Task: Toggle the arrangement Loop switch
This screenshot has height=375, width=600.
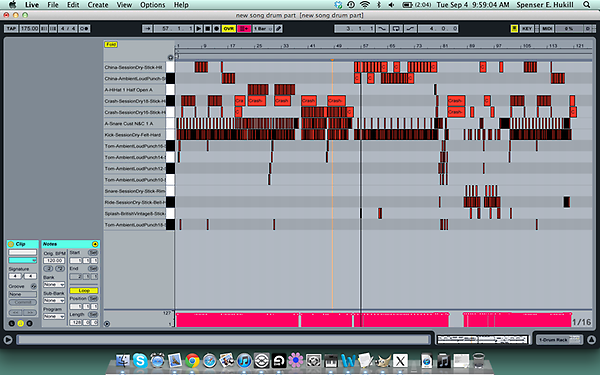Action: (x=396, y=29)
